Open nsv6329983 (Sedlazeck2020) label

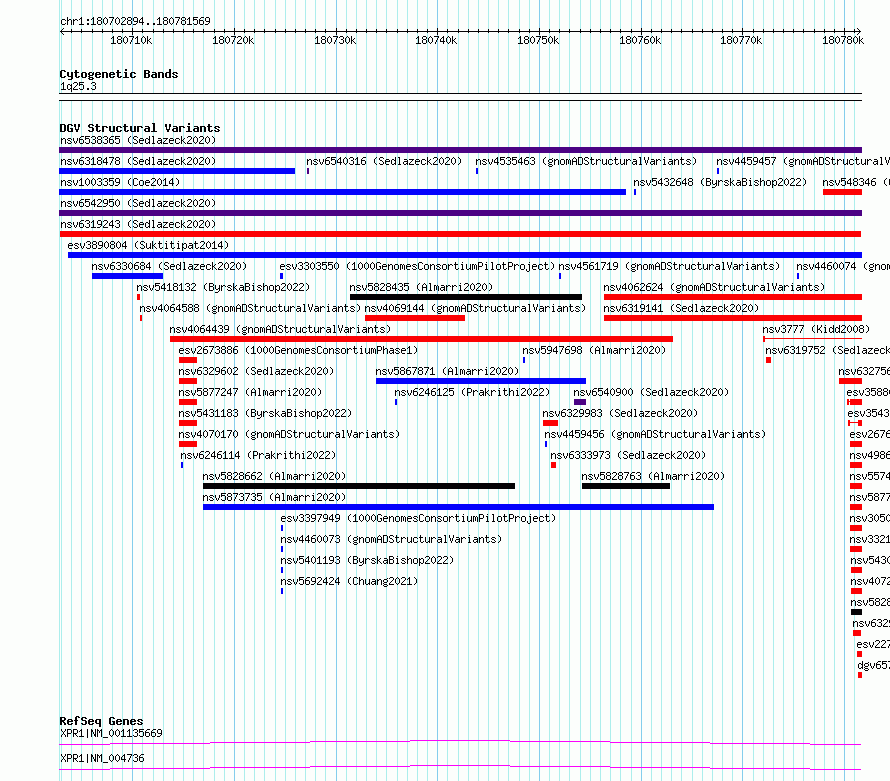point(620,413)
